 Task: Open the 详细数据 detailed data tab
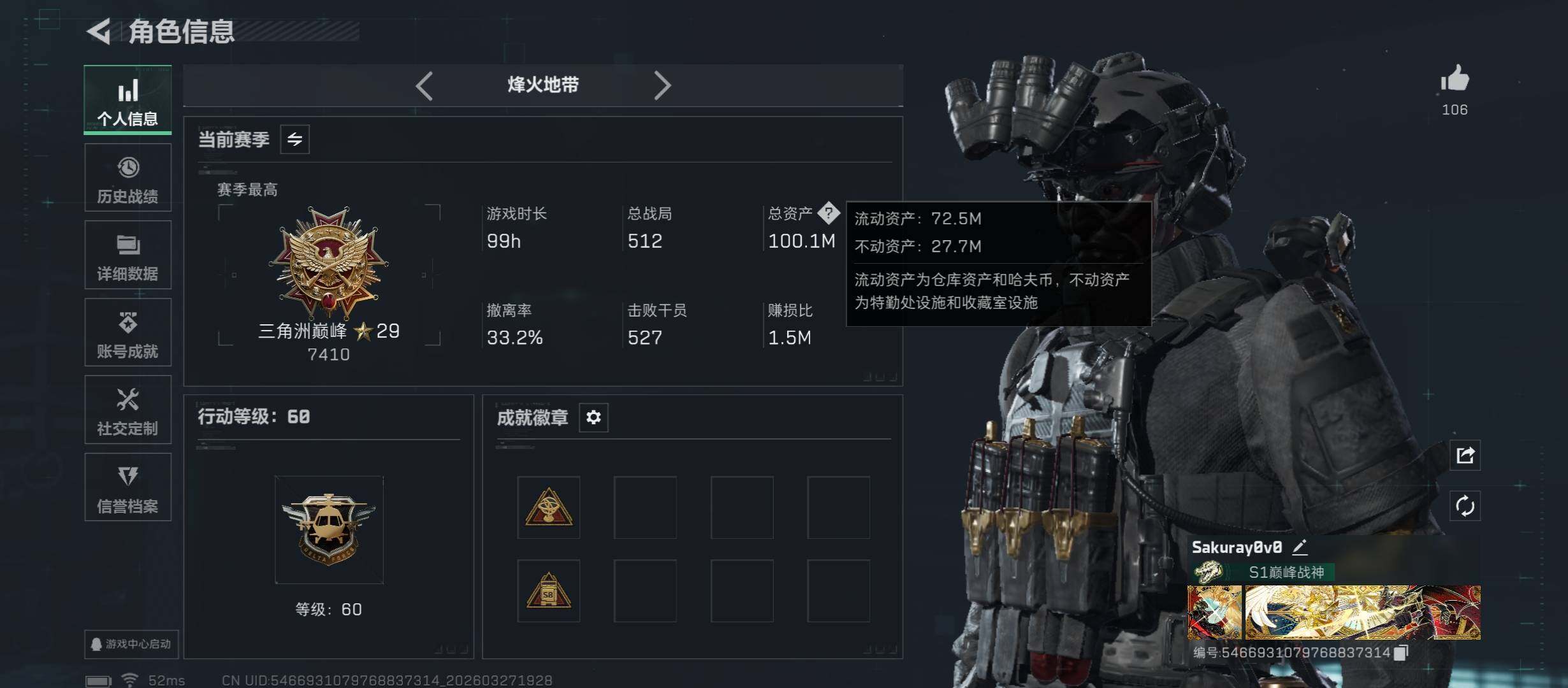coord(127,255)
